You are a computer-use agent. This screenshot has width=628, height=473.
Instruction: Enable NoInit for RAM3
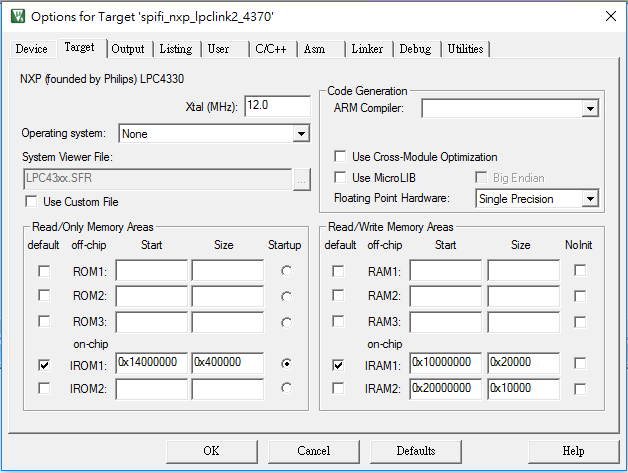580,322
